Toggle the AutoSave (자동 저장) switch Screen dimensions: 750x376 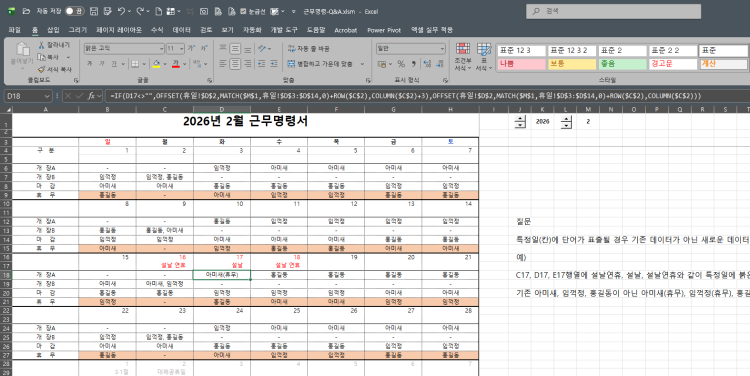(x=75, y=11)
